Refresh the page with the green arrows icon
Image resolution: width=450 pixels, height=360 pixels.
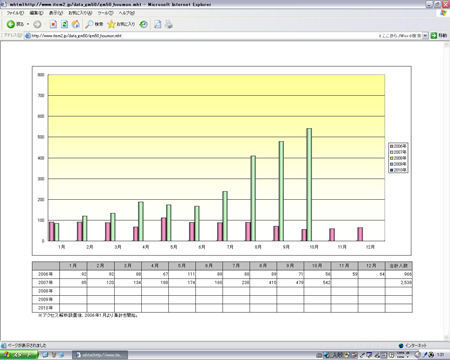click(65, 24)
